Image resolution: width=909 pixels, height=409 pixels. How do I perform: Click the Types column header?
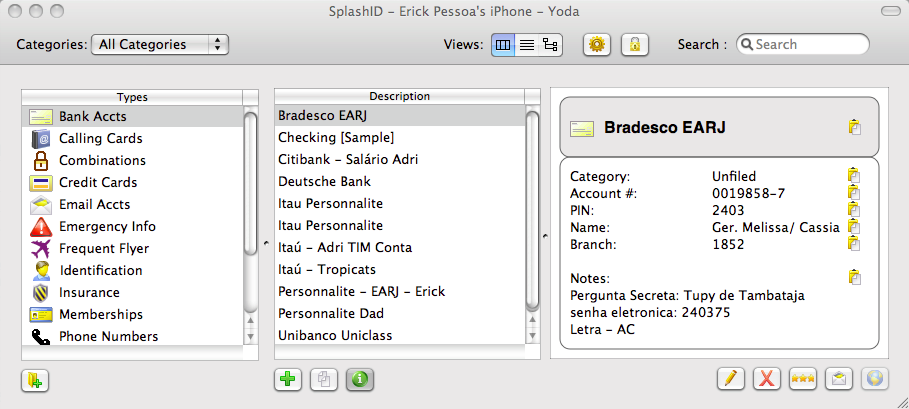[132, 97]
